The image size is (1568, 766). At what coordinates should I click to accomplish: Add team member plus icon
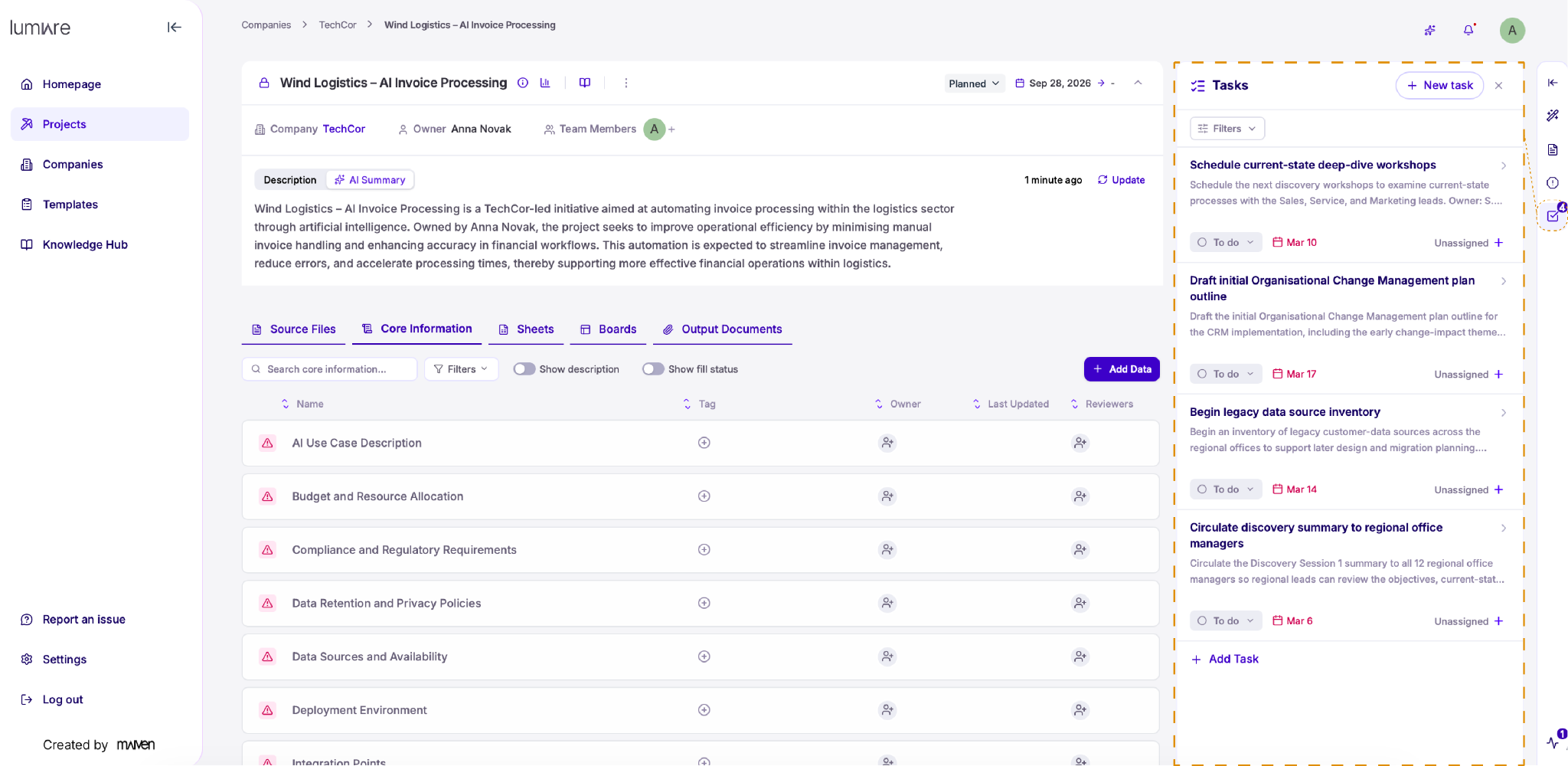[x=671, y=129]
